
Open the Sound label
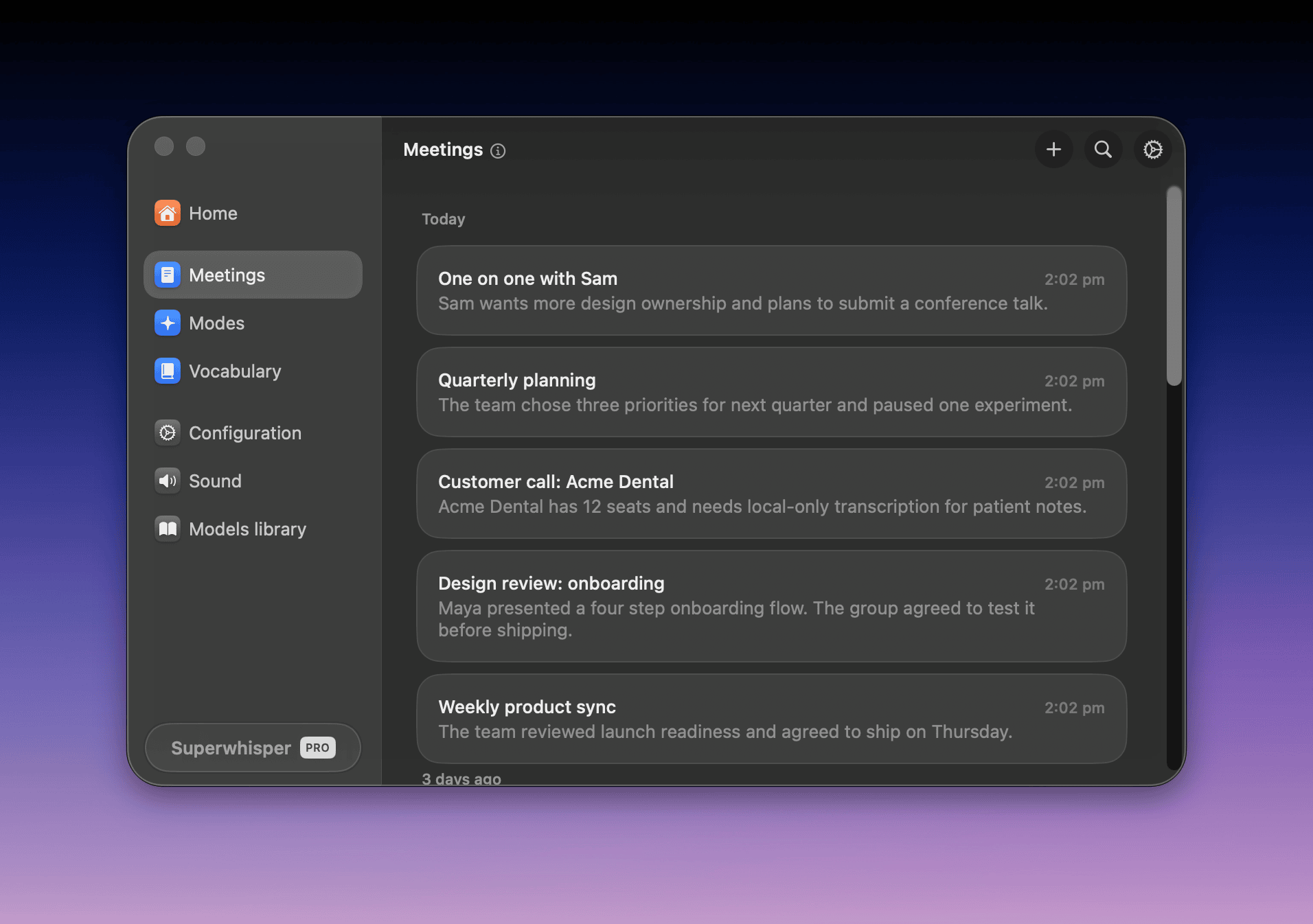[215, 481]
